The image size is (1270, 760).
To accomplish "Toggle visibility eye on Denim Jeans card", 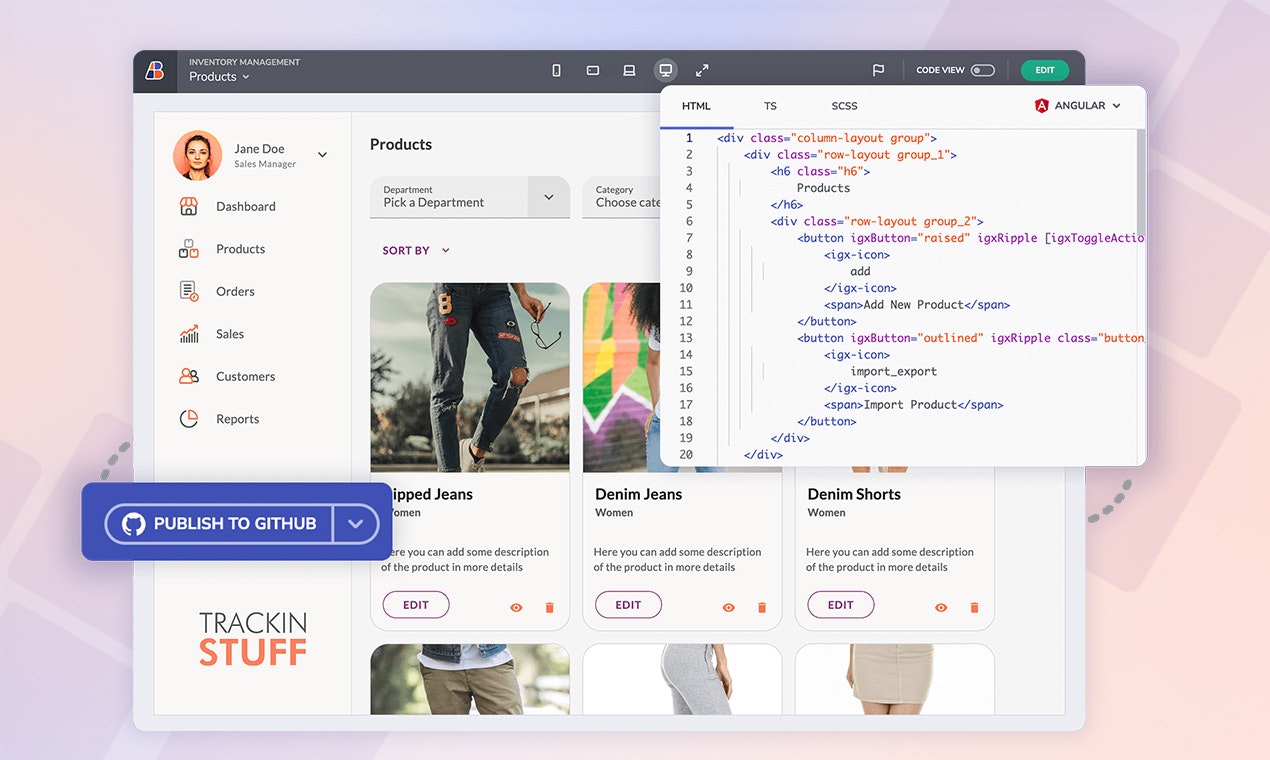I will point(729,608).
